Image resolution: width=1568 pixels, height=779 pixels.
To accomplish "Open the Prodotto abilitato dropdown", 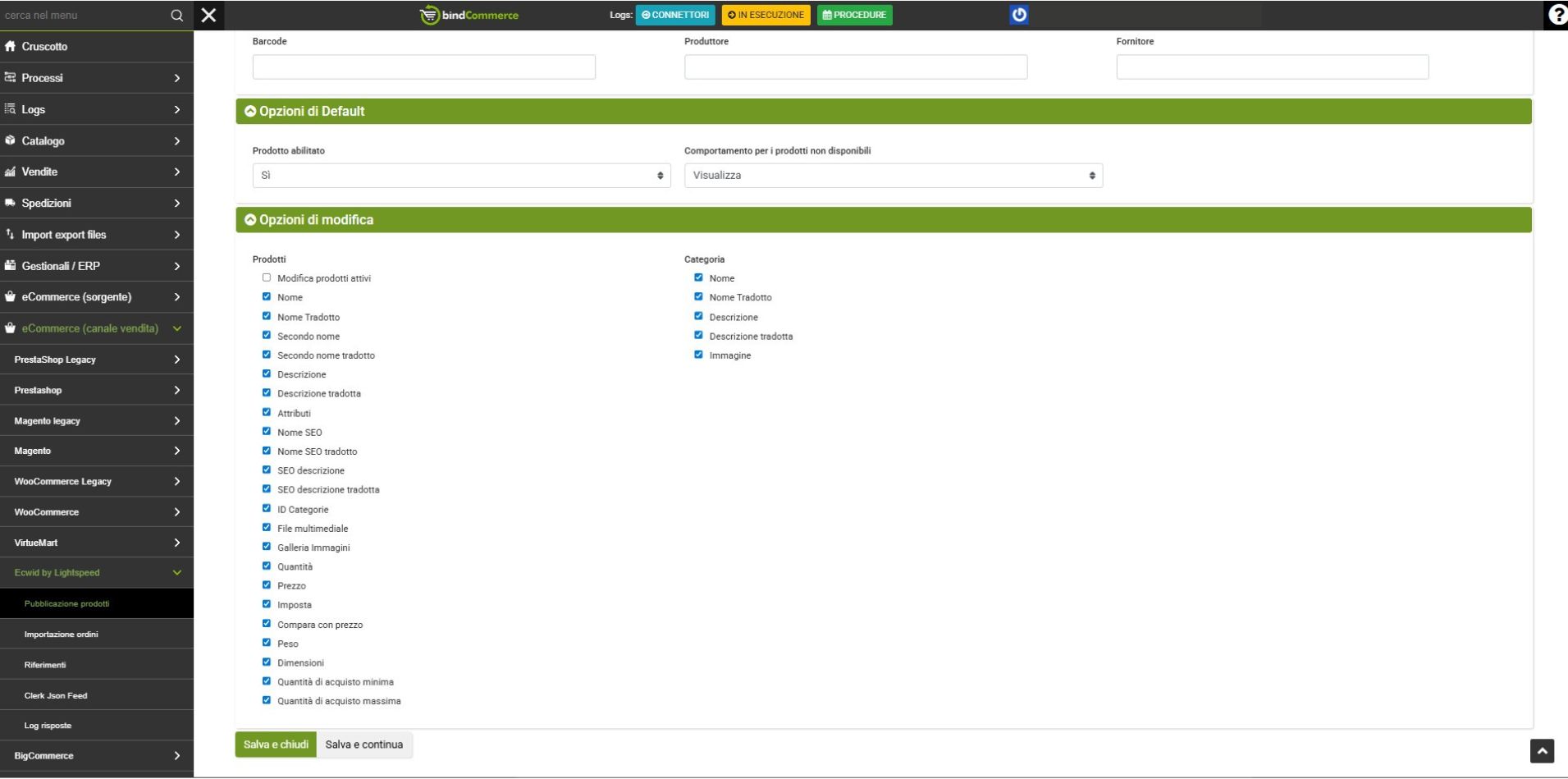I will (x=461, y=176).
